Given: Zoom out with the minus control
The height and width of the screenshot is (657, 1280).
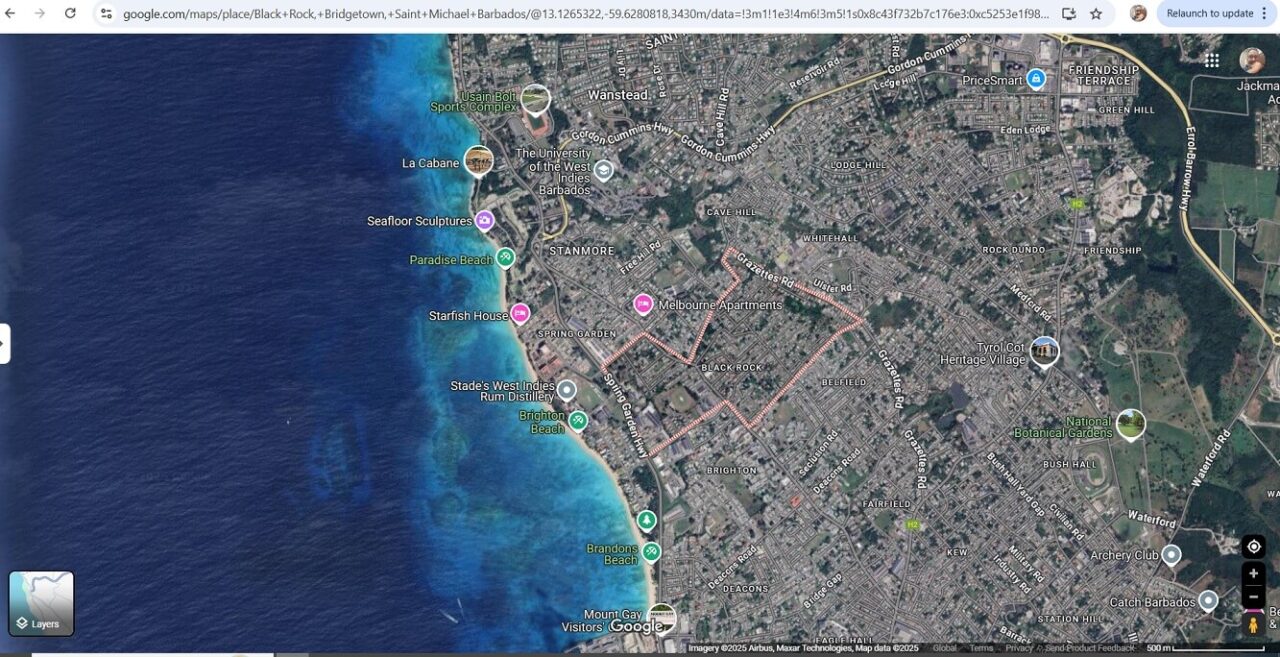Looking at the screenshot, I should [1253, 596].
